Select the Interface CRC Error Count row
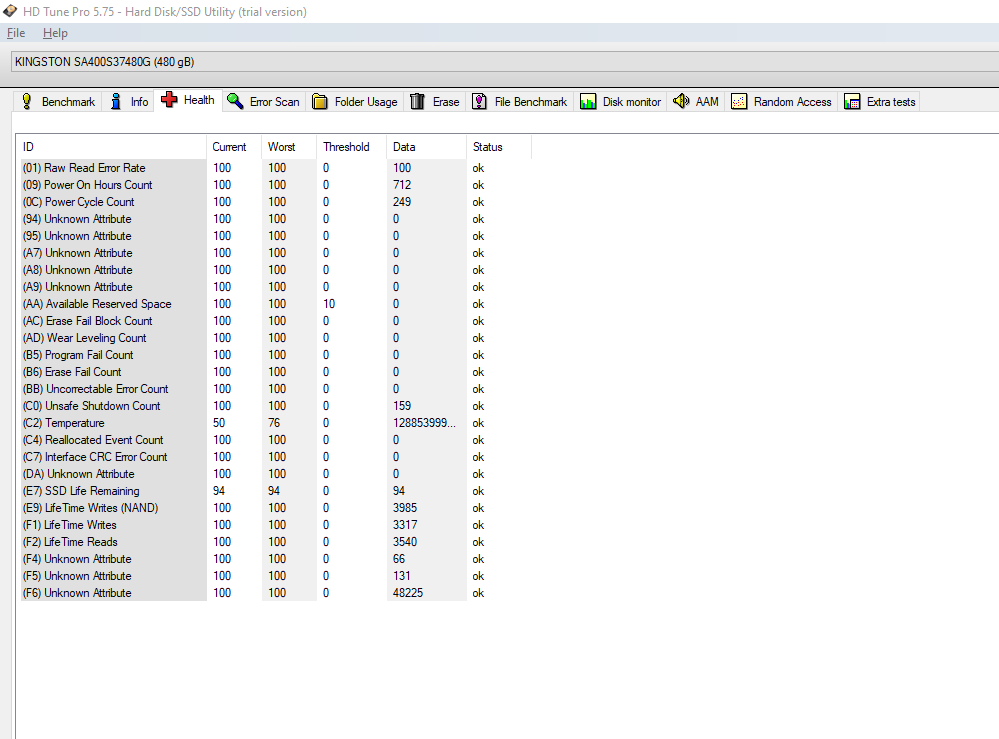Image resolution: width=999 pixels, height=739 pixels. (x=275, y=457)
